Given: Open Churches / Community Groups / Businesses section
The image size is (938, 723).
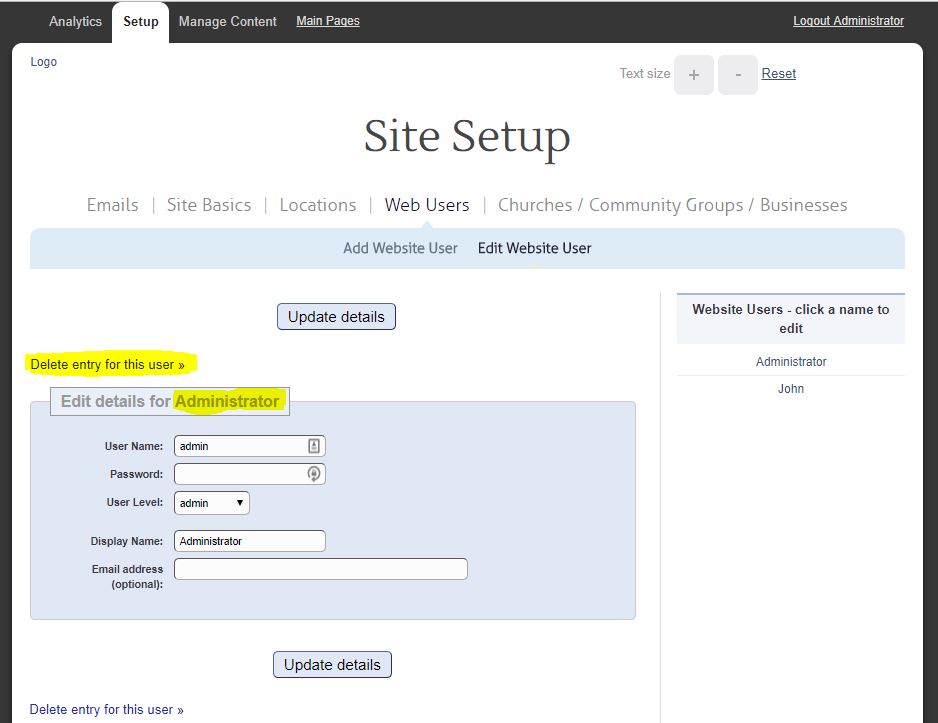Looking at the screenshot, I should click(x=672, y=205).
